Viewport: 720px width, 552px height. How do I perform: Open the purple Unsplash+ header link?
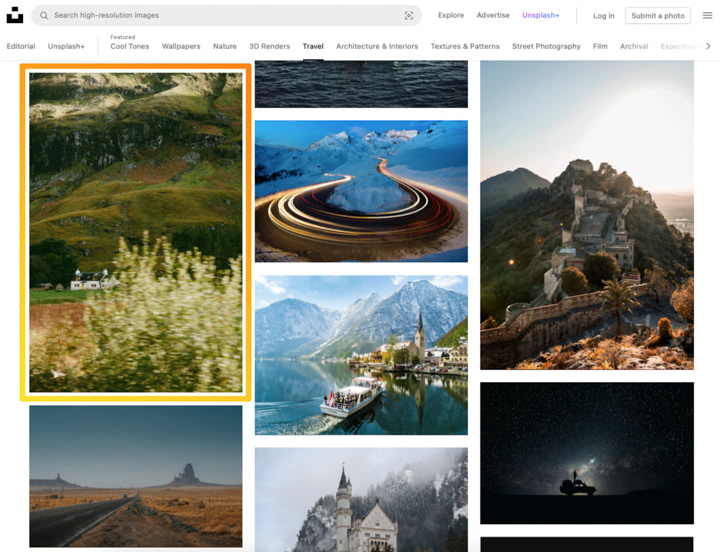(x=540, y=15)
